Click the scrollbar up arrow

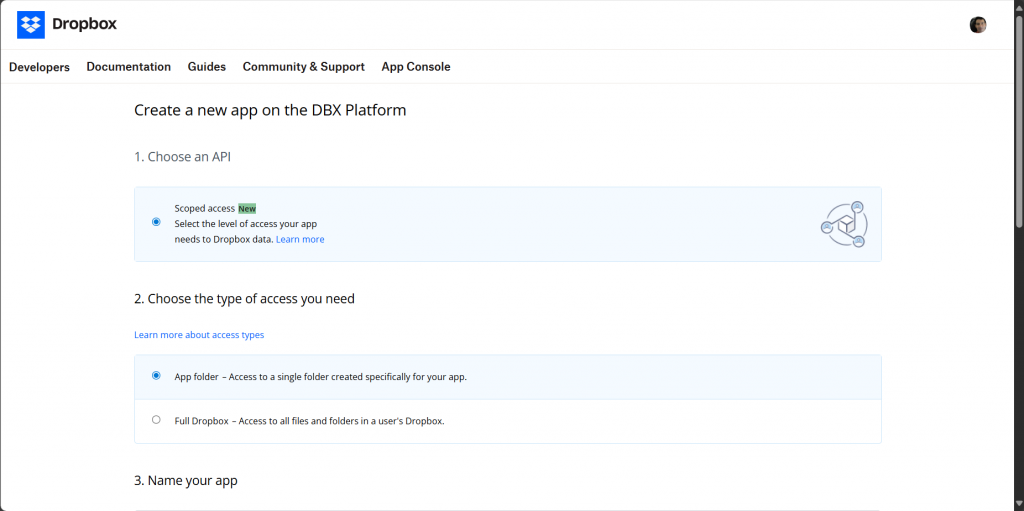coord(1019,6)
